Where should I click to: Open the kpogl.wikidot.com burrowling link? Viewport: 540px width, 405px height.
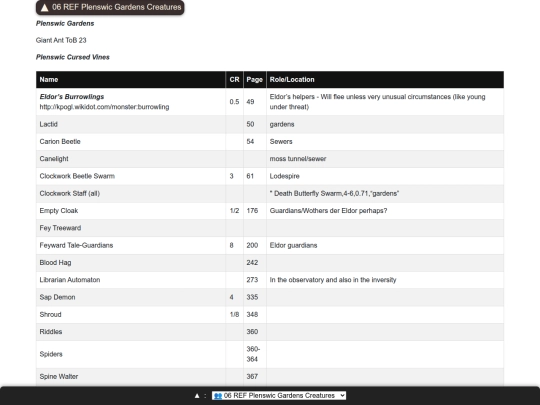click(104, 107)
